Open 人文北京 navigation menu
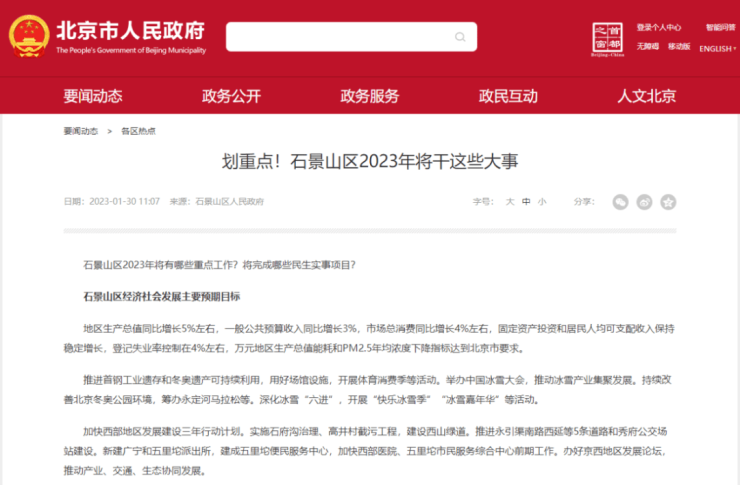This screenshot has width=740, height=485. pos(647,96)
